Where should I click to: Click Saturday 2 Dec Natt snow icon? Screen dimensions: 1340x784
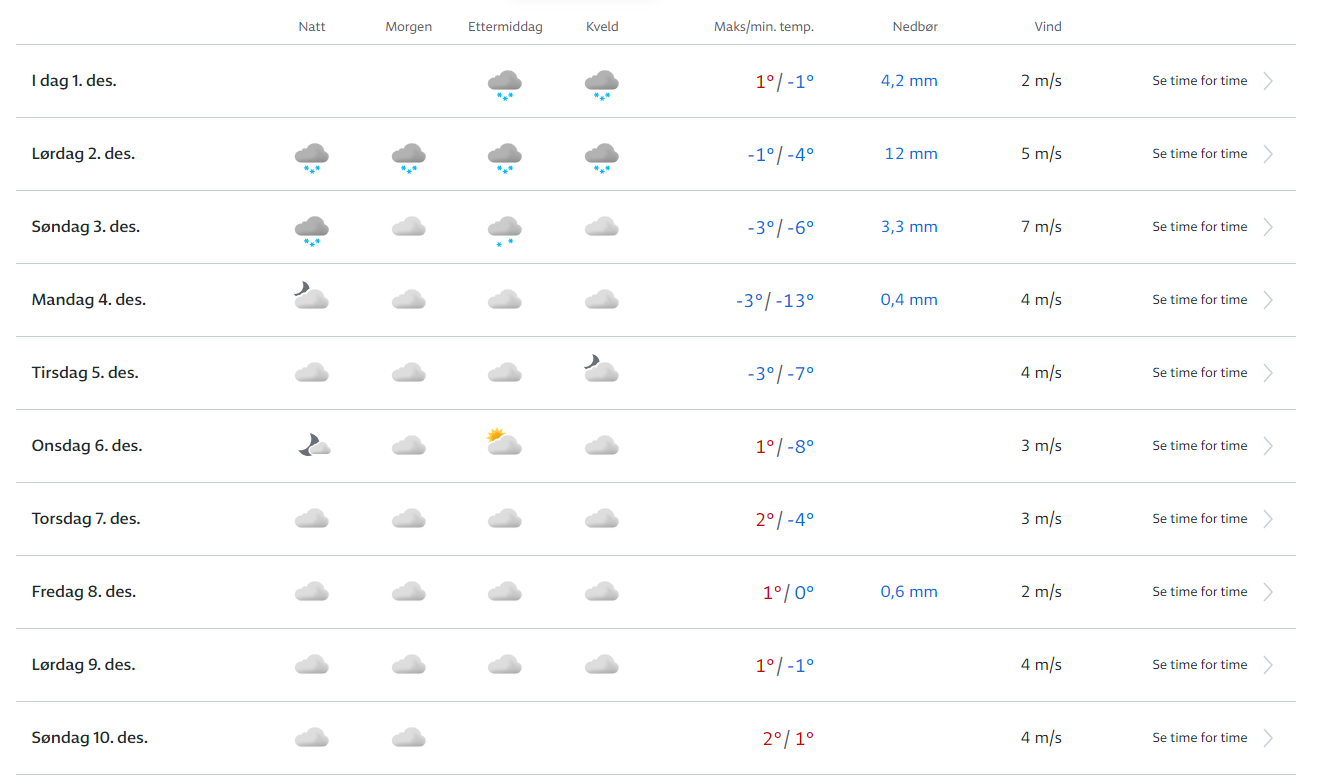pos(312,156)
